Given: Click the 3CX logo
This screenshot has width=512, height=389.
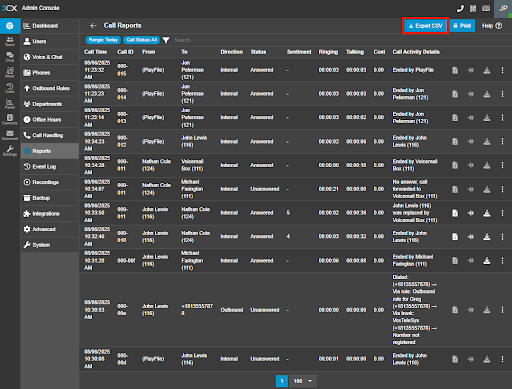Looking at the screenshot, I should coord(9,8).
